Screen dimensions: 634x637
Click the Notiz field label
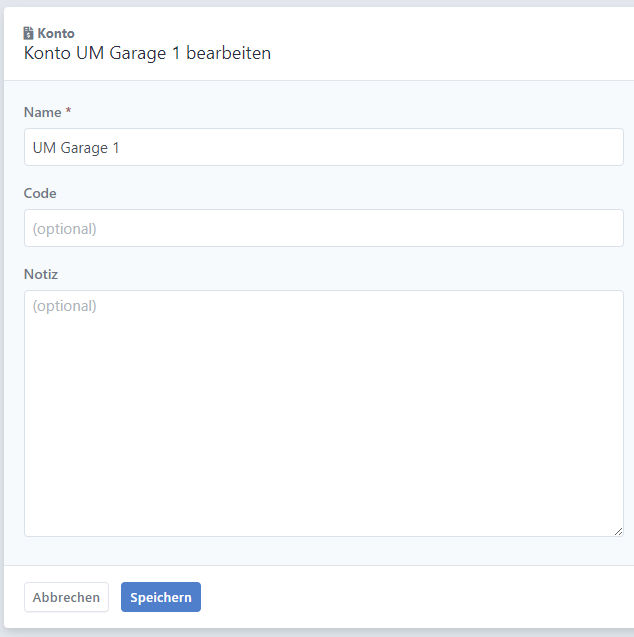[41, 274]
